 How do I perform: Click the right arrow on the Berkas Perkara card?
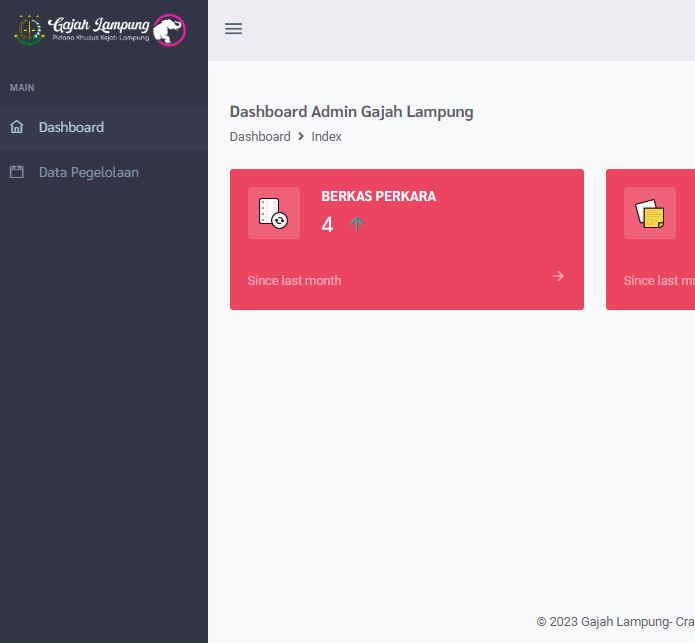point(558,276)
